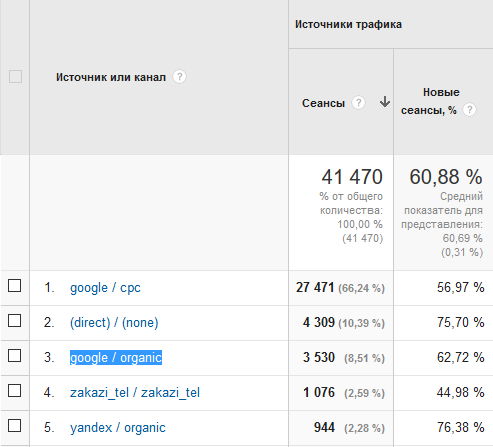Click sessions cell 4 309 (10,39 %)
This screenshot has width=493, height=447.
344,323
